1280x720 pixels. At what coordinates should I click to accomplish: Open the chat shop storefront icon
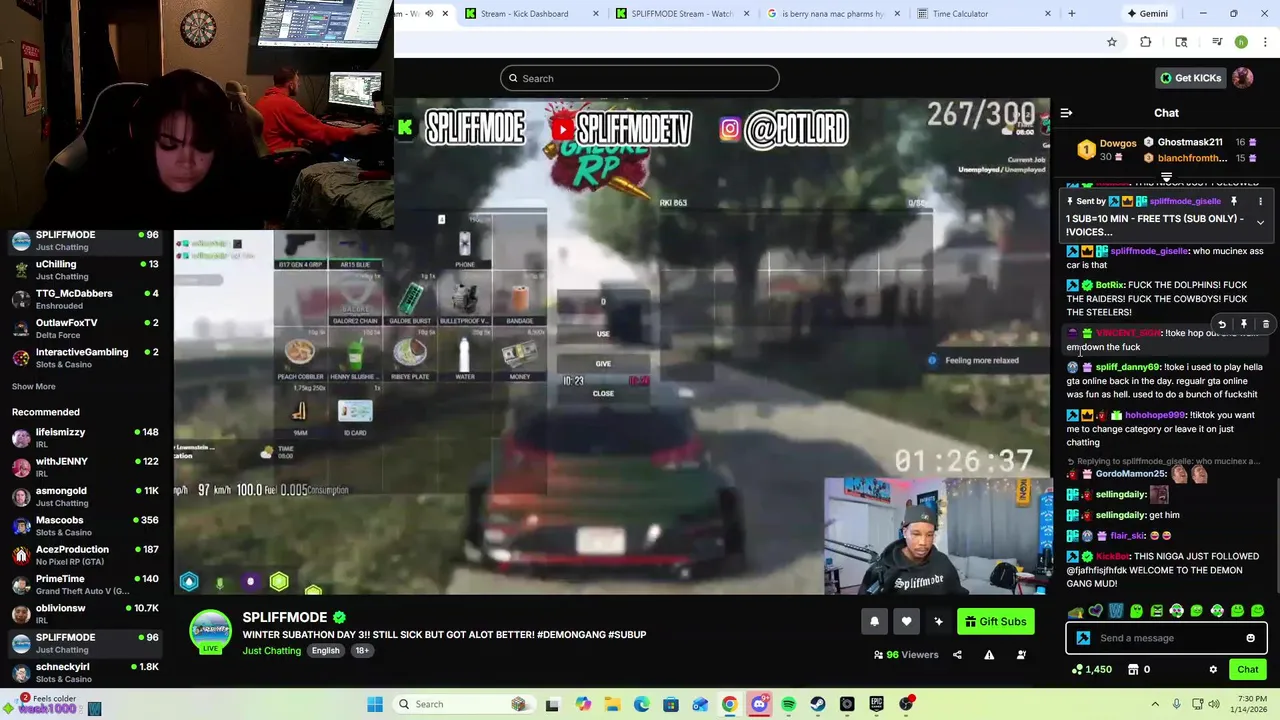click(1133, 669)
